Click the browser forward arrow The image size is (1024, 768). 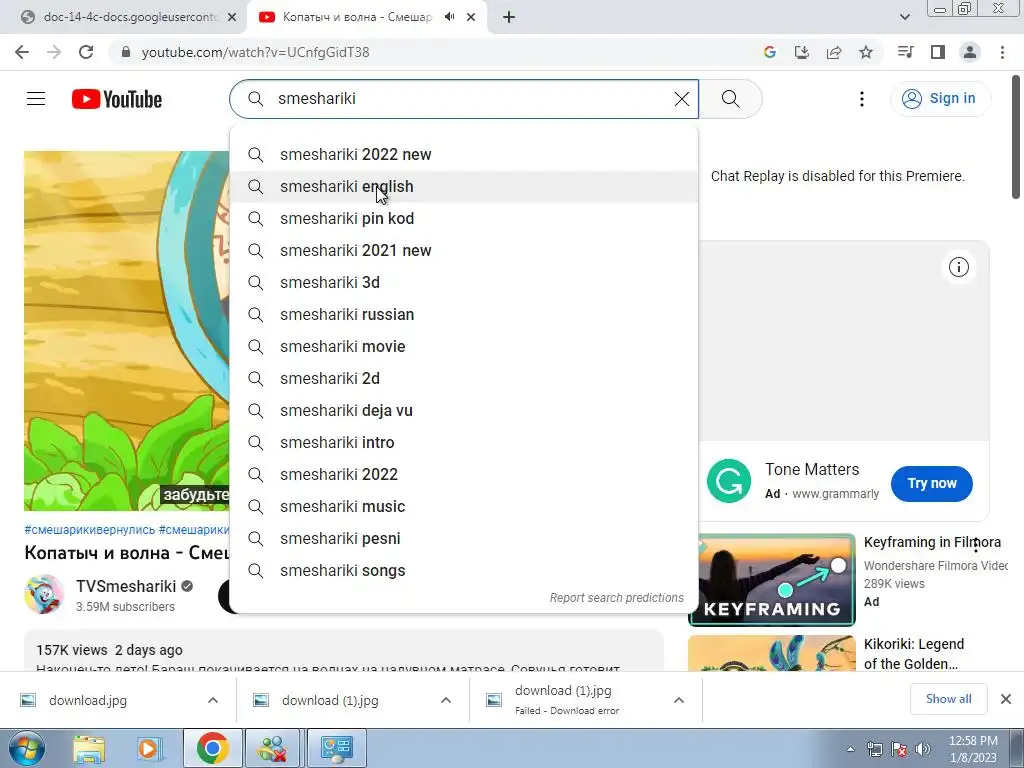pos(54,52)
